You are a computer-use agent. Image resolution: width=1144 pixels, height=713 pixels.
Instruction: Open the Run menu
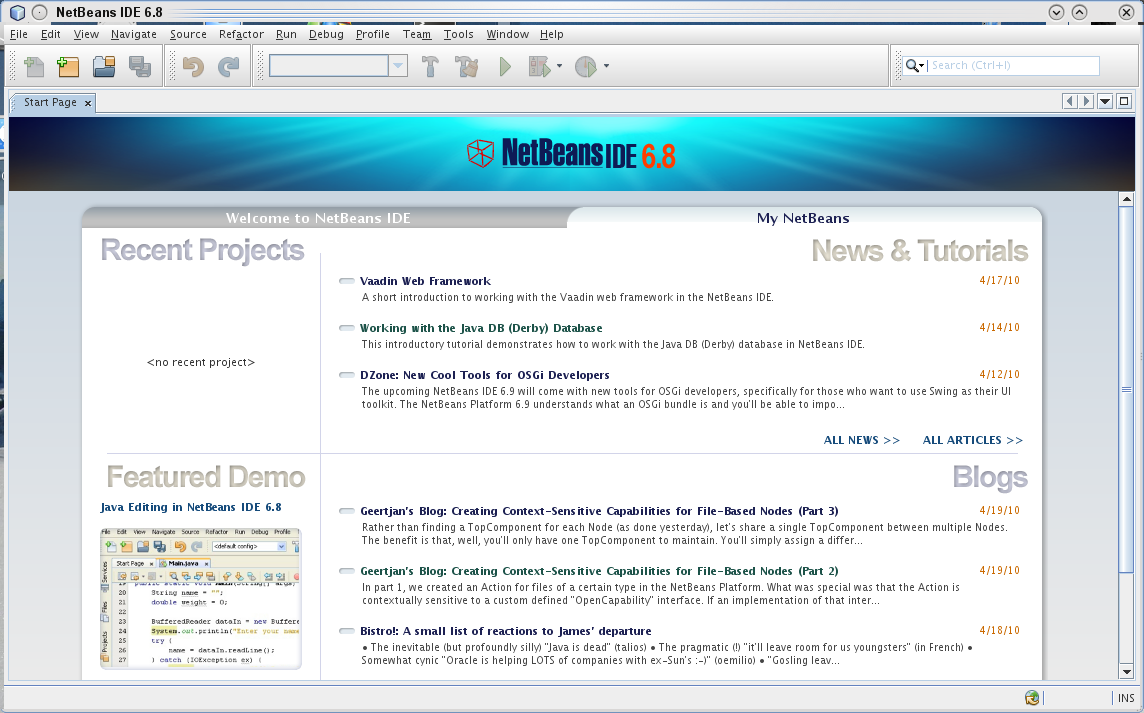(x=286, y=34)
